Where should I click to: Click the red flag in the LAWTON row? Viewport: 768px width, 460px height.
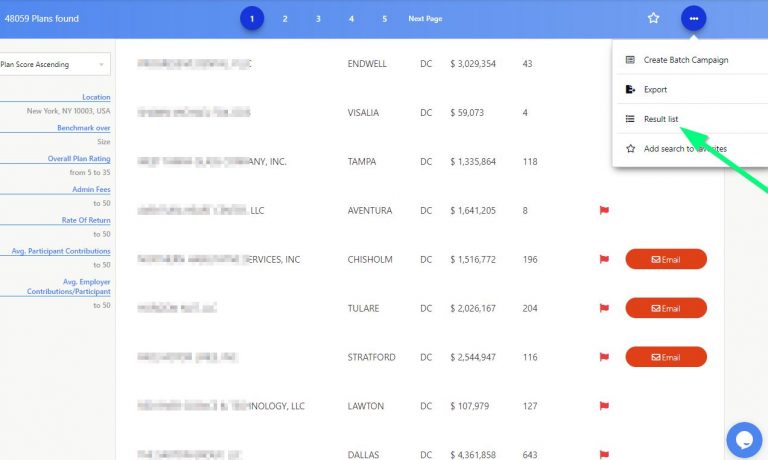(603, 406)
